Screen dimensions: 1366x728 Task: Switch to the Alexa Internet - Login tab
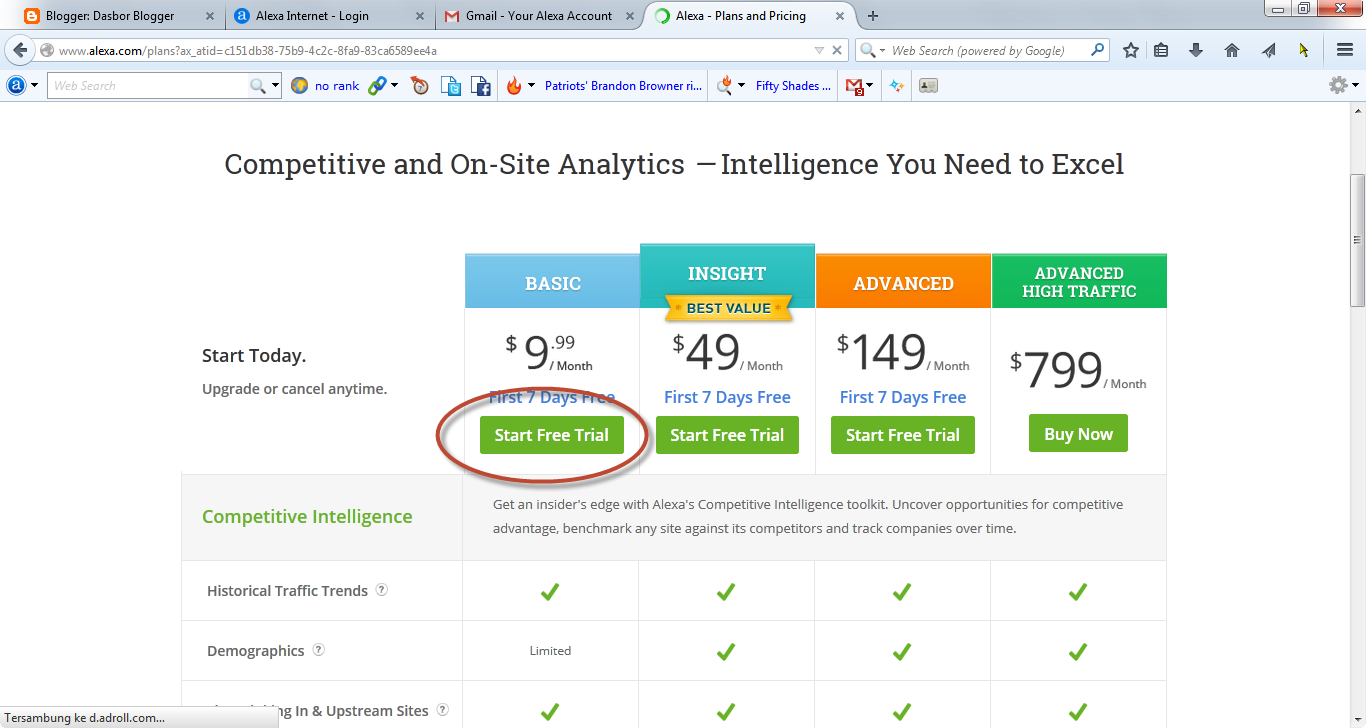(328, 15)
